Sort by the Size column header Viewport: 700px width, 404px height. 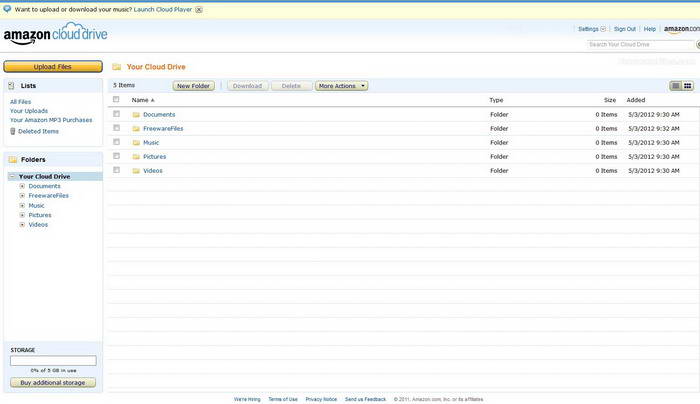tap(610, 100)
